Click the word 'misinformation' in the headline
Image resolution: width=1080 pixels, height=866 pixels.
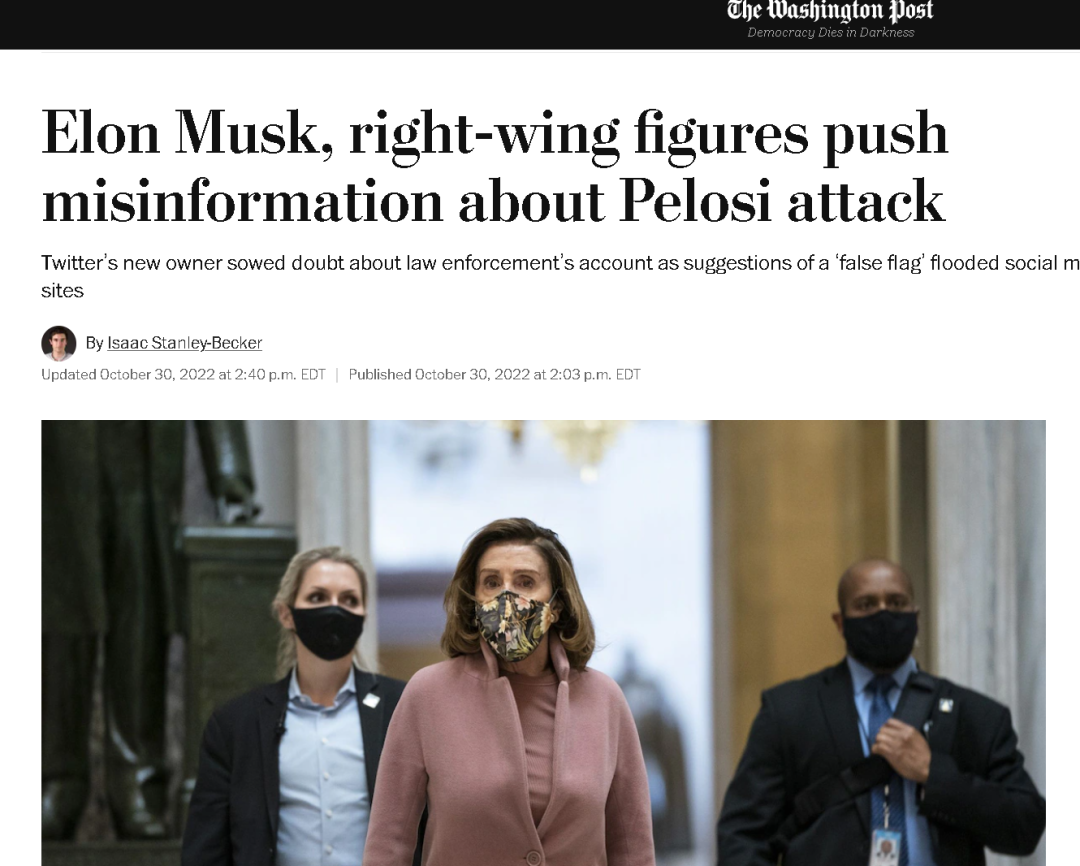242,200
